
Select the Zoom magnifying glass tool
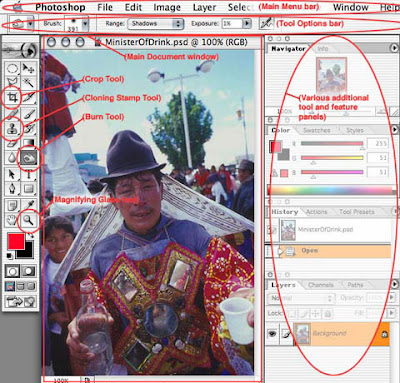pyautogui.click(x=29, y=220)
